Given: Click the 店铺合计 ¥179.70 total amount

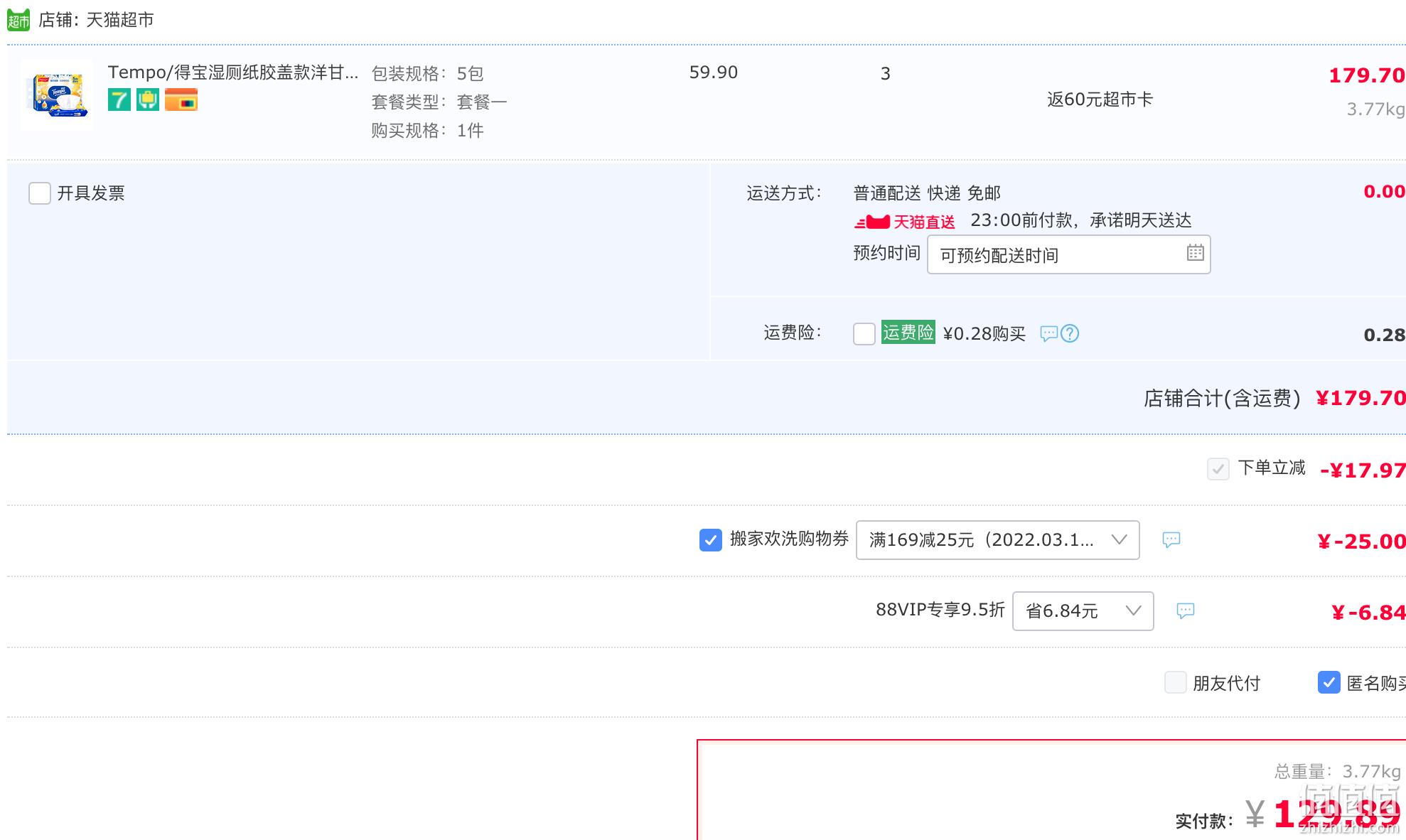Looking at the screenshot, I should (x=1361, y=398).
